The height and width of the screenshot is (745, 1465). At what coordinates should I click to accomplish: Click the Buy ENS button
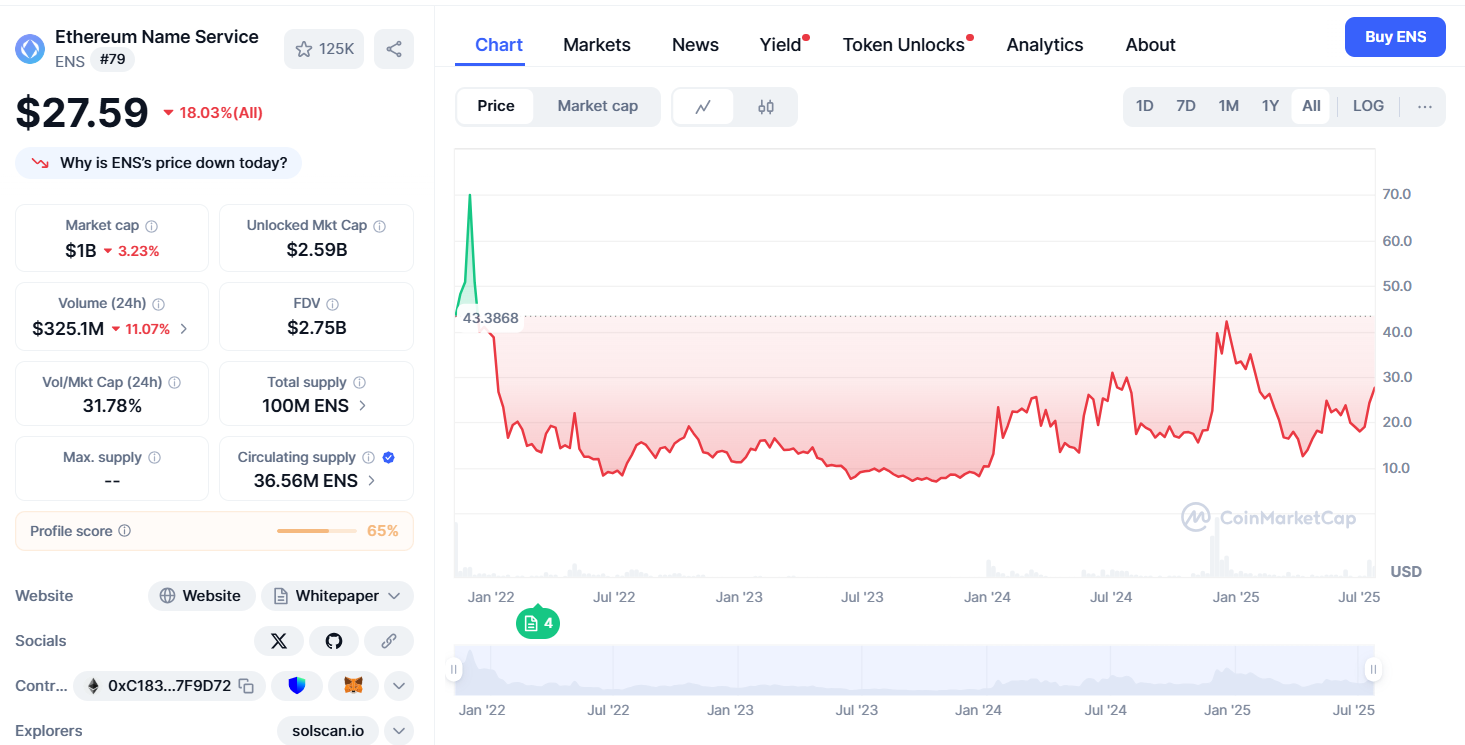pyautogui.click(x=1395, y=37)
